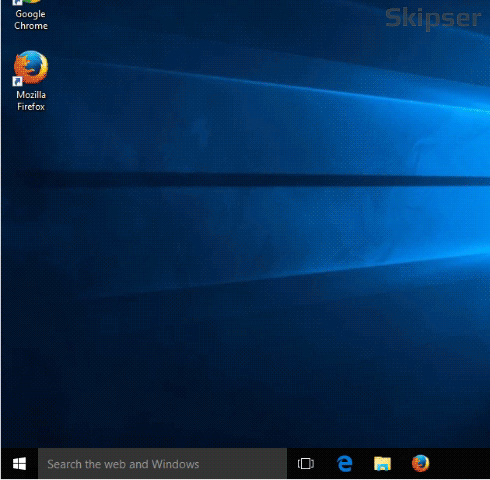490x480 pixels.
Task: Click the word Firefox under the desktop icon
Action: tap(31, 107)
